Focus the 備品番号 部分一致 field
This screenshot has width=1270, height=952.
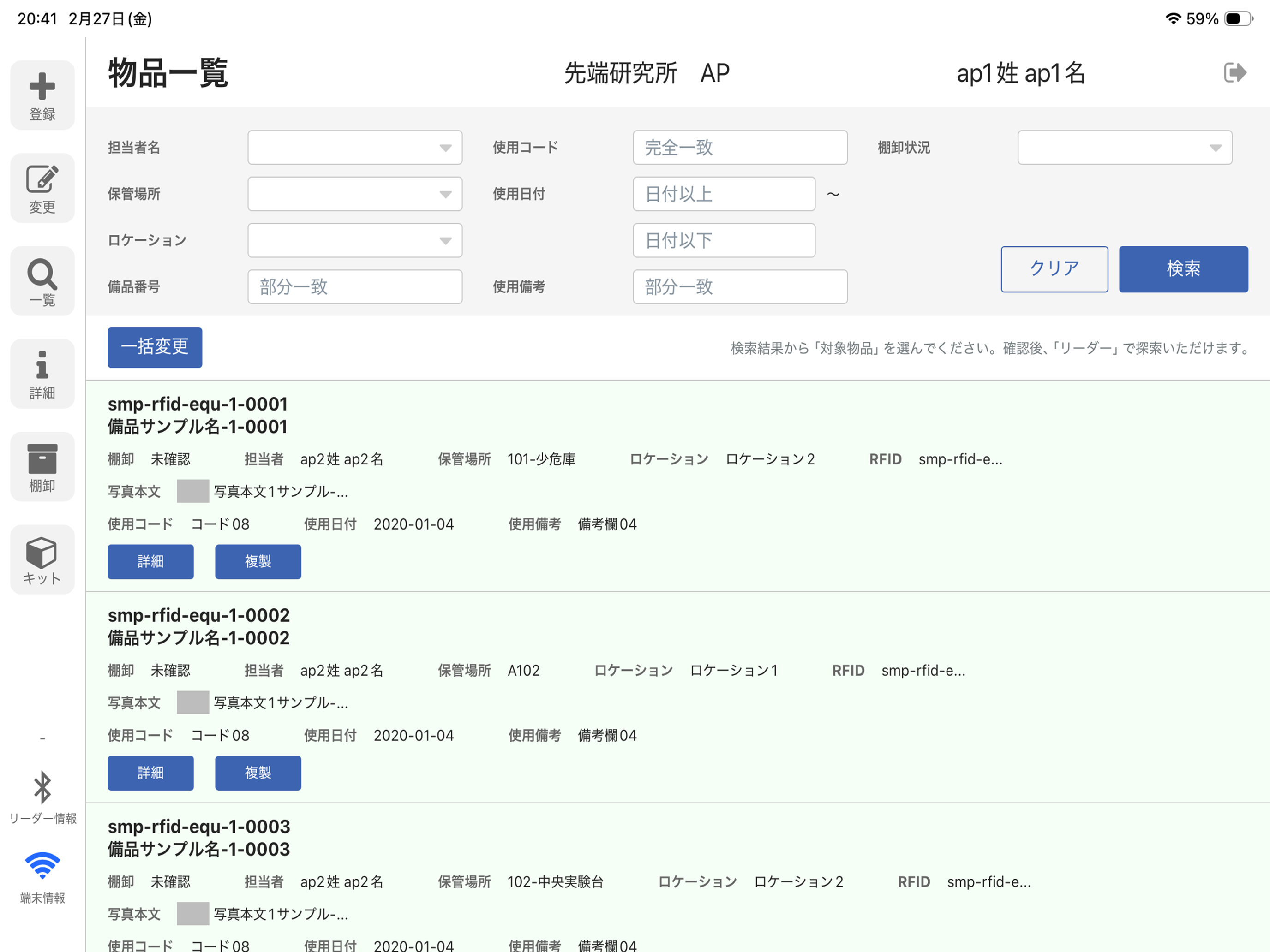pyautogui.click(x=355, y=287)
